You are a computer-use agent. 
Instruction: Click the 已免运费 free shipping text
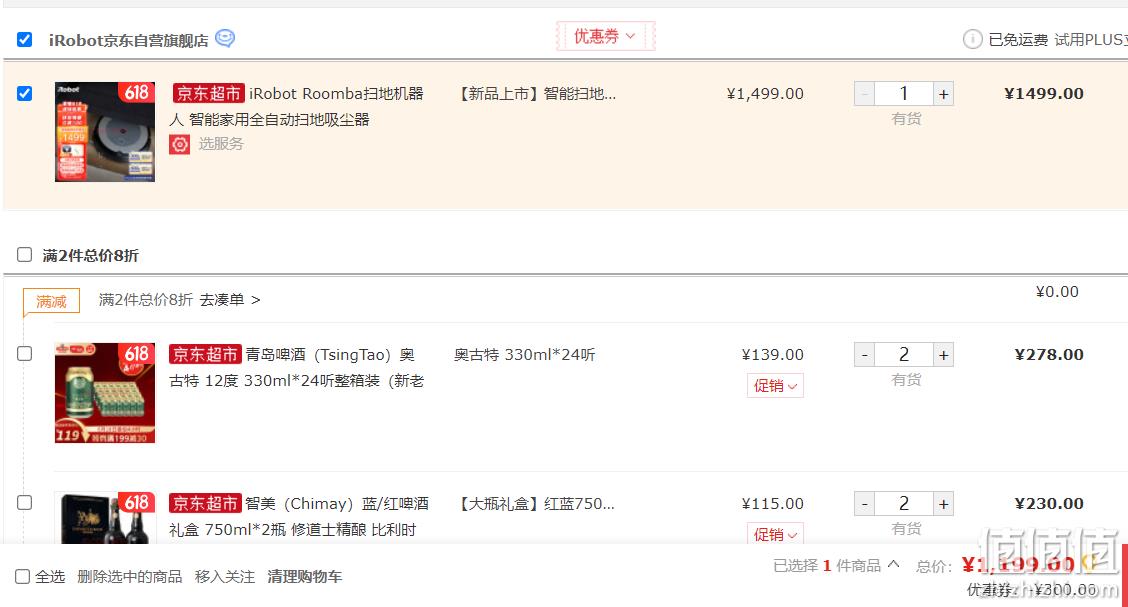pos(1018,40)
